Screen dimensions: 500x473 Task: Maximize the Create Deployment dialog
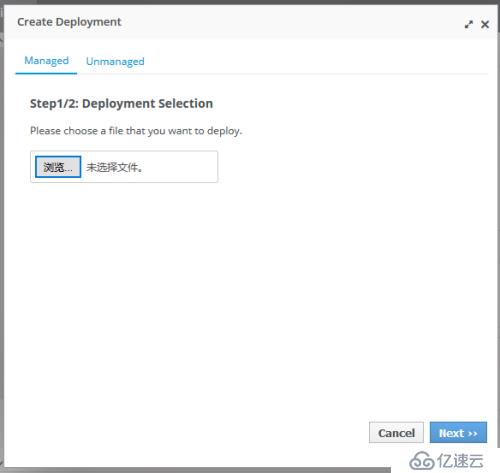pyautogui.click(x=469, y=24)
